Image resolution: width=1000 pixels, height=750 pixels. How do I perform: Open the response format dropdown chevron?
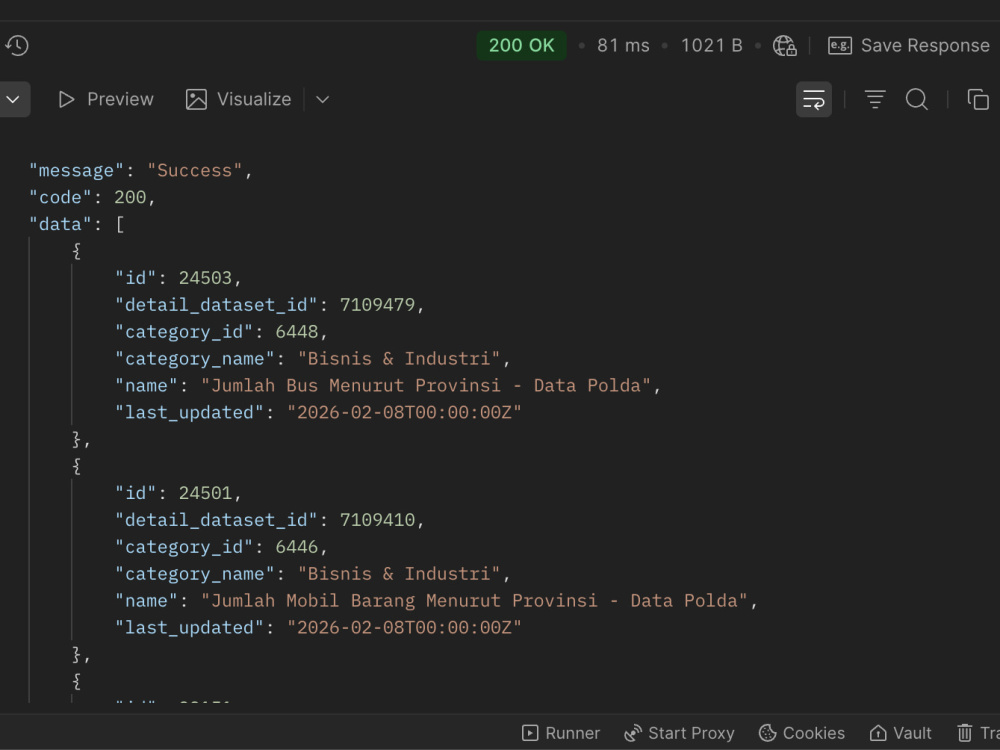pyautogui.click(x=13, y=99)
